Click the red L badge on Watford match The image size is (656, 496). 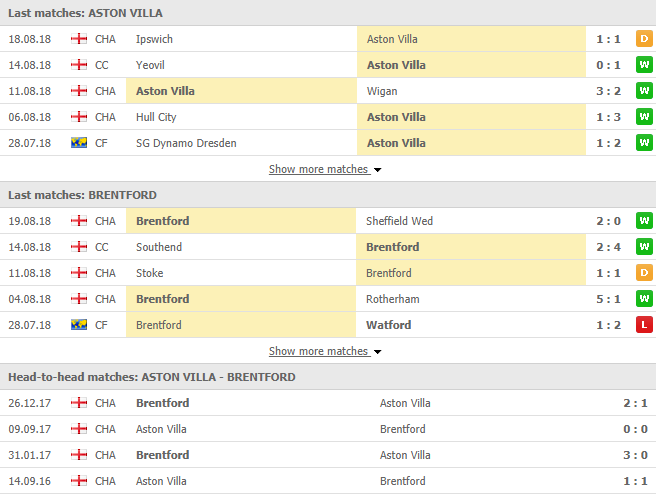pyautogui.click(x=644, y=325)
